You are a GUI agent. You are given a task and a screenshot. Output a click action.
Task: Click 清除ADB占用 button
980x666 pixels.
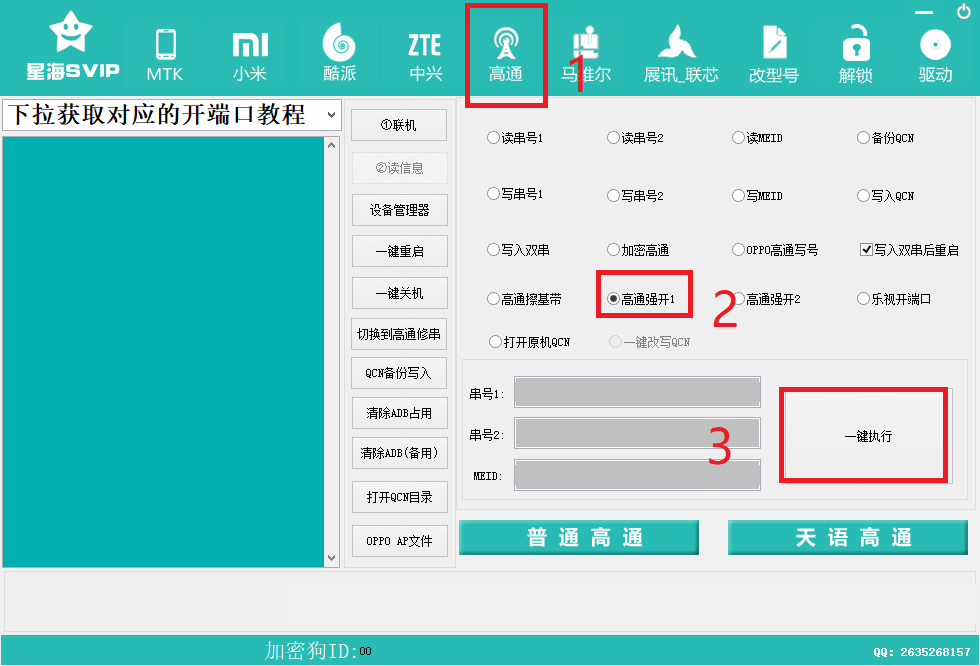pos(399,413)
